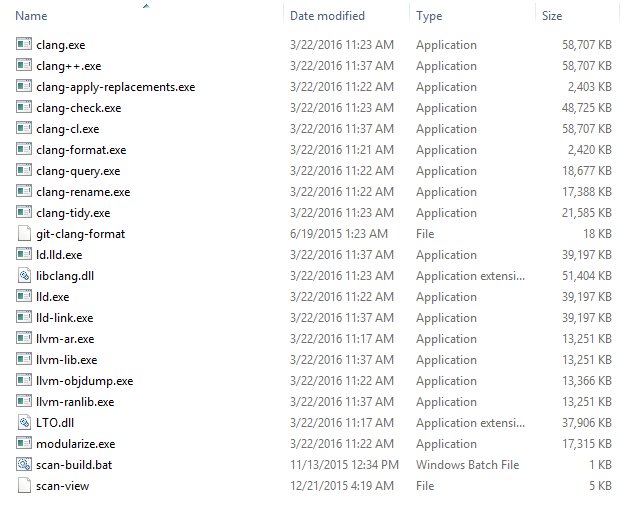Sort by the Date modified column header

327,16
